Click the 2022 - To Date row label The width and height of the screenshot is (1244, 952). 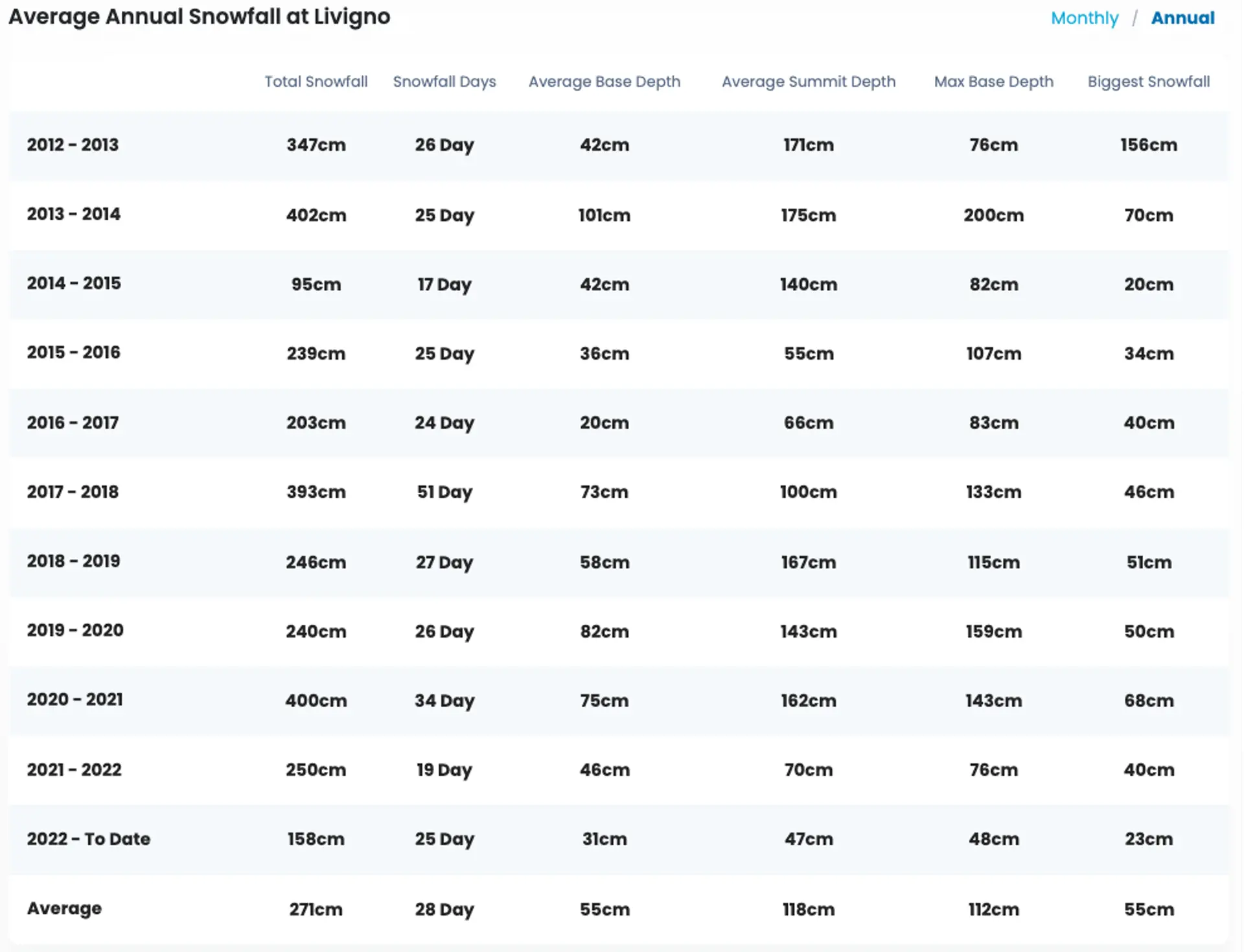tap(88, 839)
